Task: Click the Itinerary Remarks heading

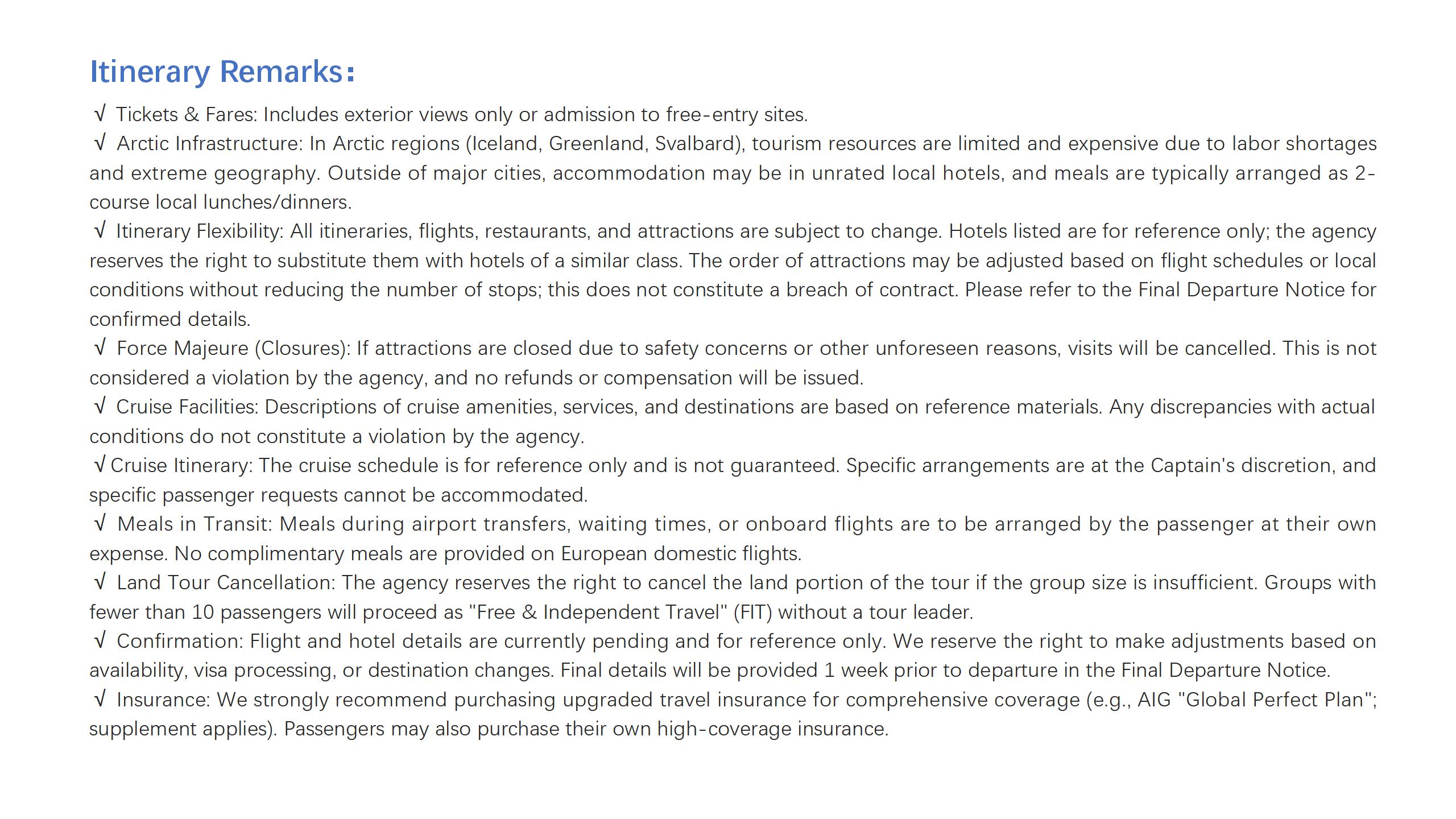Action: coord(222,72)
